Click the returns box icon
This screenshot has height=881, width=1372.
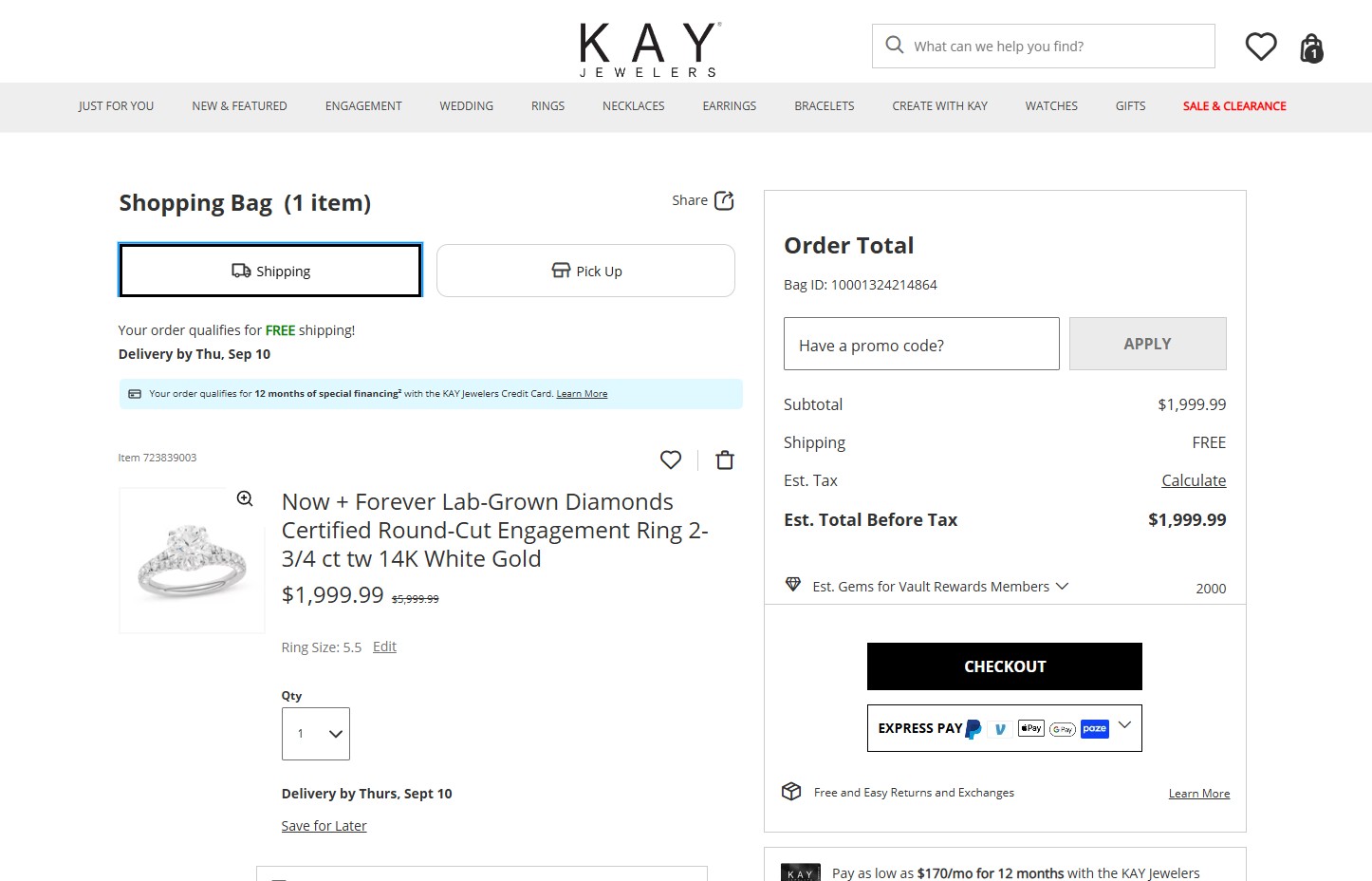[791, 792]
